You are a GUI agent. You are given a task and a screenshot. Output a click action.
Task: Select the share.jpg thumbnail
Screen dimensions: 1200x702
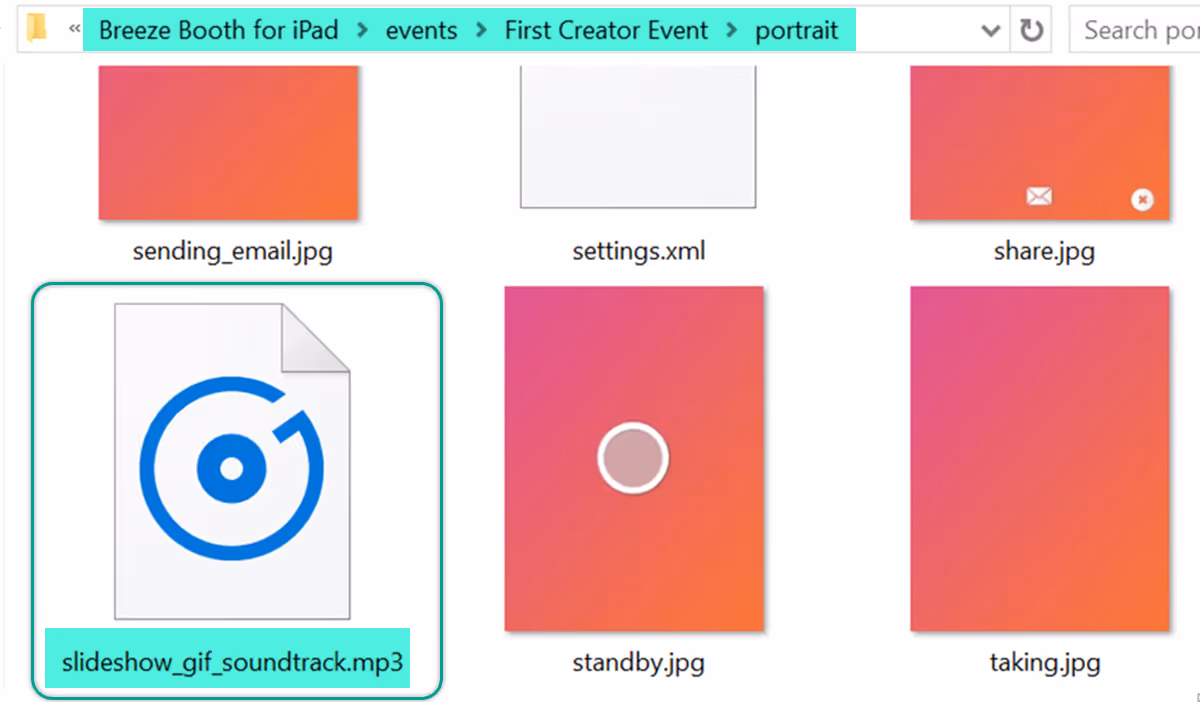[1040, 143]
